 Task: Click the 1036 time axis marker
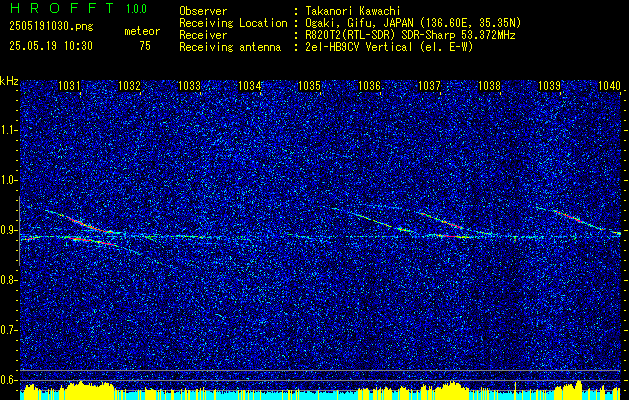(369, 86)
